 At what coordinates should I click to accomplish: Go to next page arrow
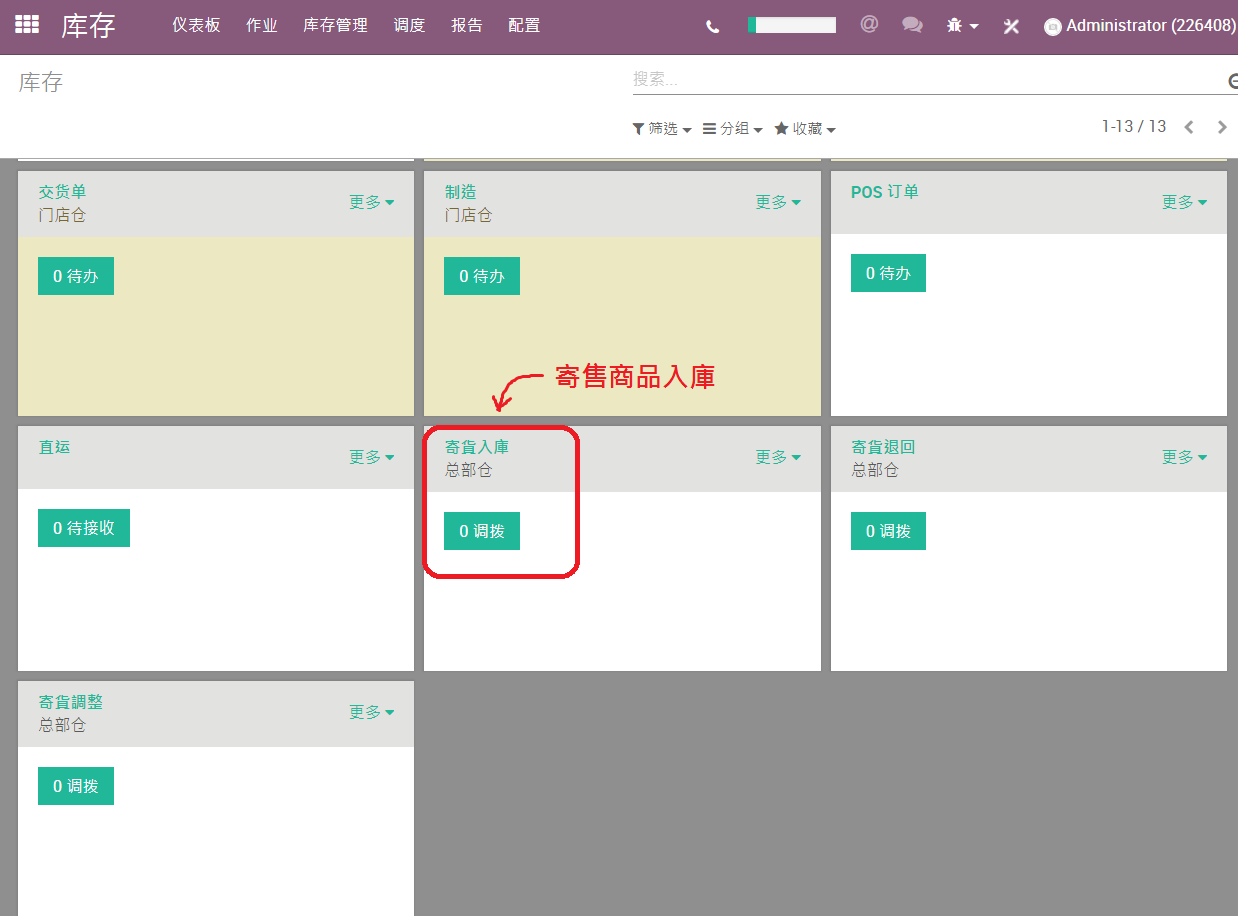click(x=1222, y=127)
